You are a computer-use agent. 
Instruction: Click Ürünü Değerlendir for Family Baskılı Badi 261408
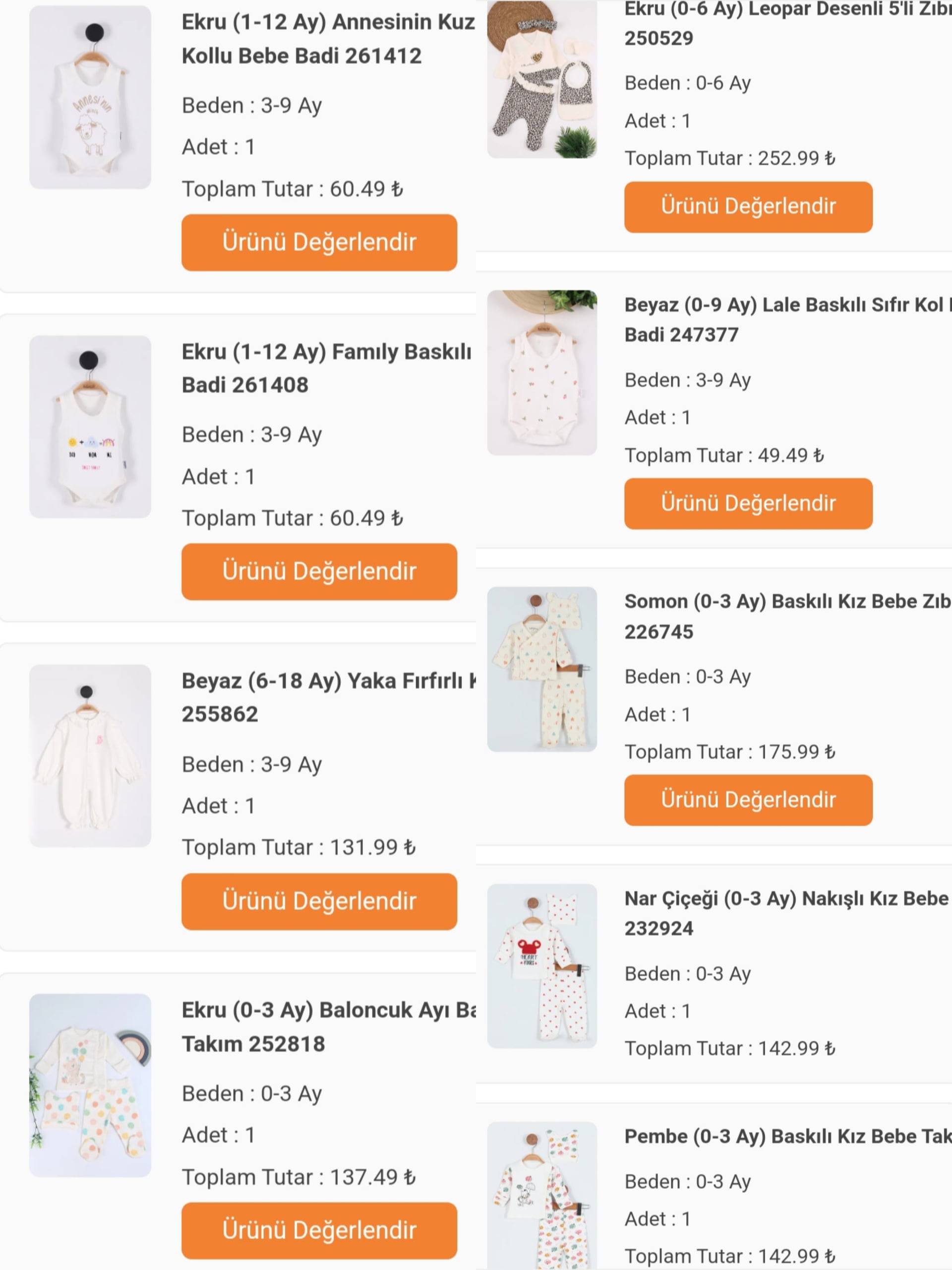319,571
